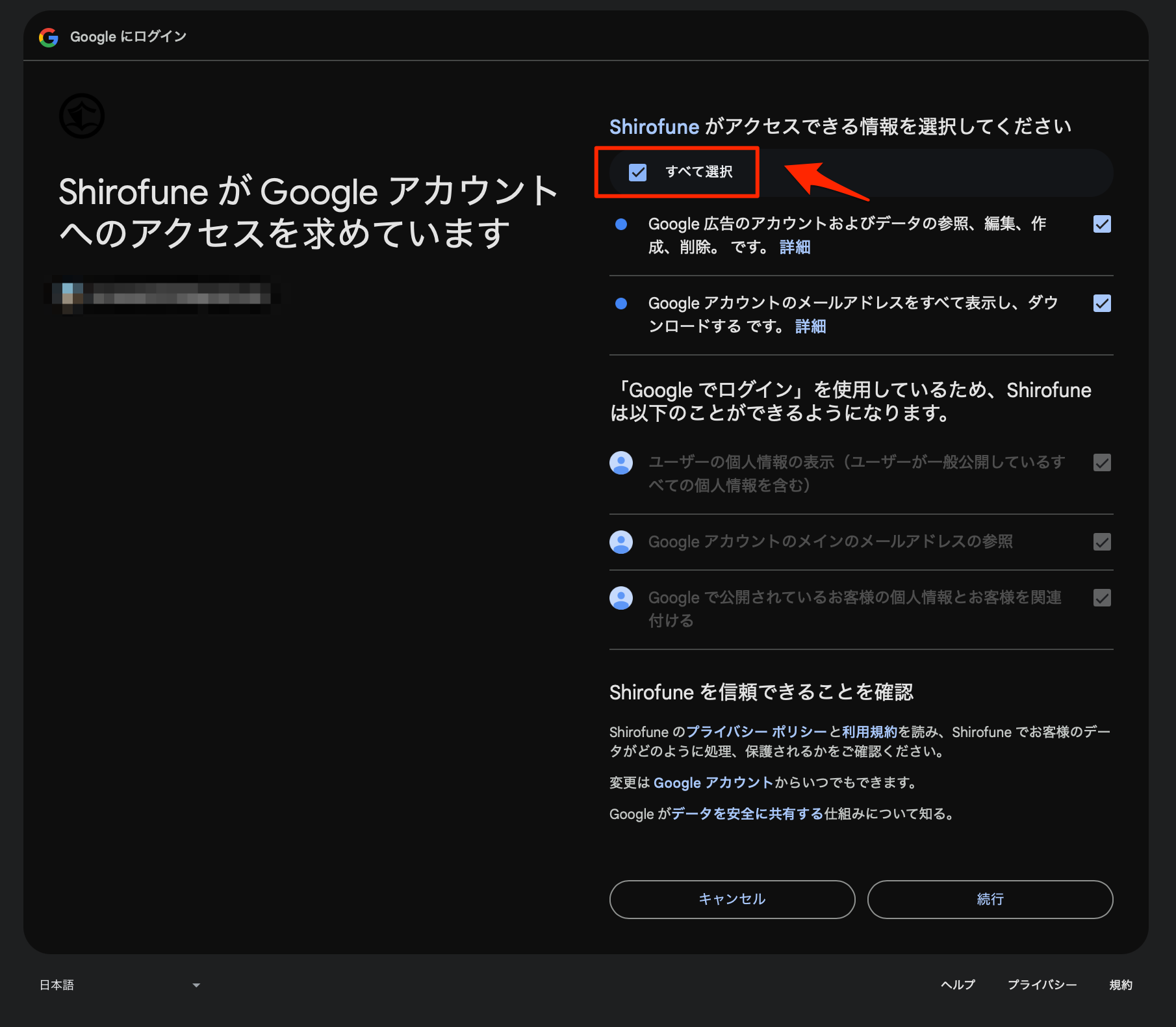The width and height of the screenshot is (1176, 1027).
Task: Open the データを安全に共有する link
Action: 748,814
